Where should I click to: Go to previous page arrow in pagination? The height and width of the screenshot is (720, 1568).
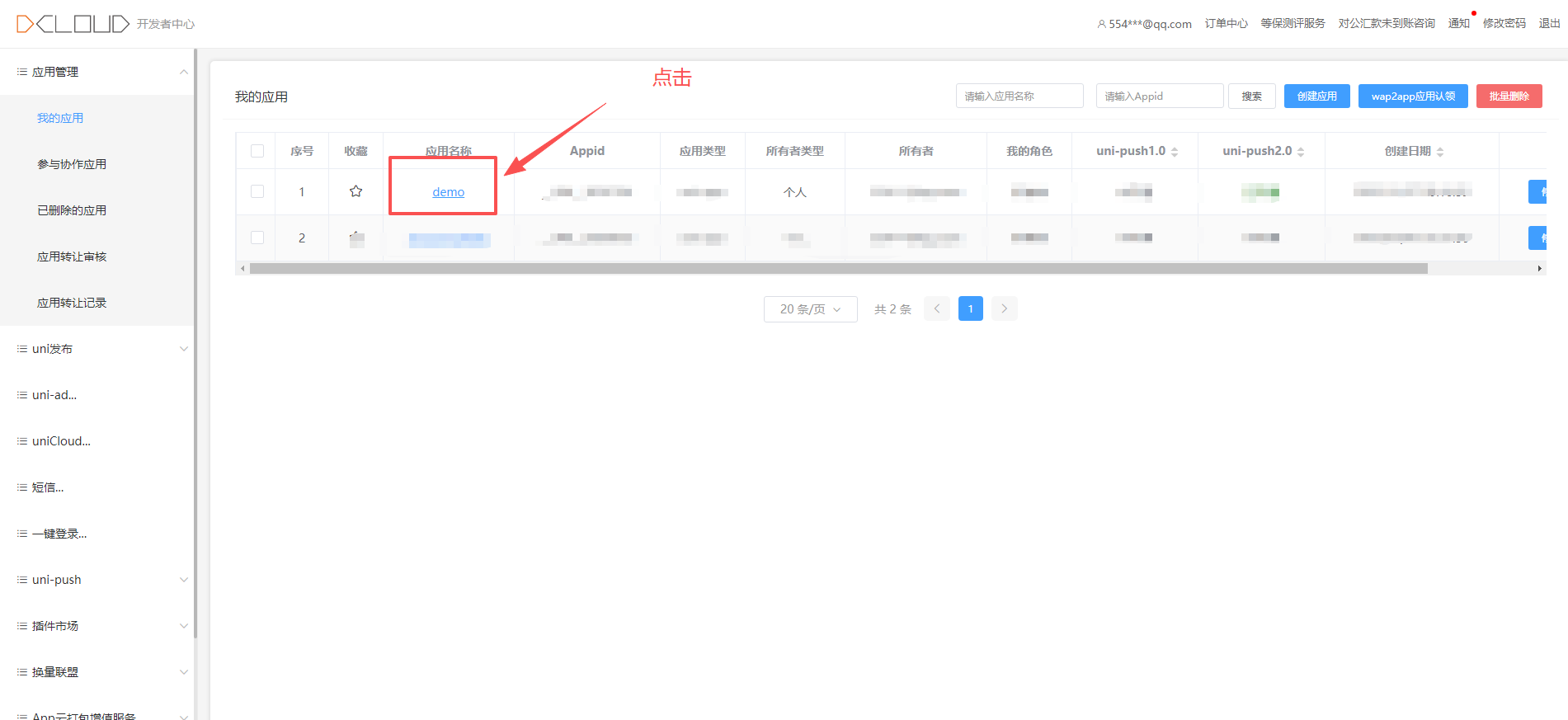(x=937, y=308)
